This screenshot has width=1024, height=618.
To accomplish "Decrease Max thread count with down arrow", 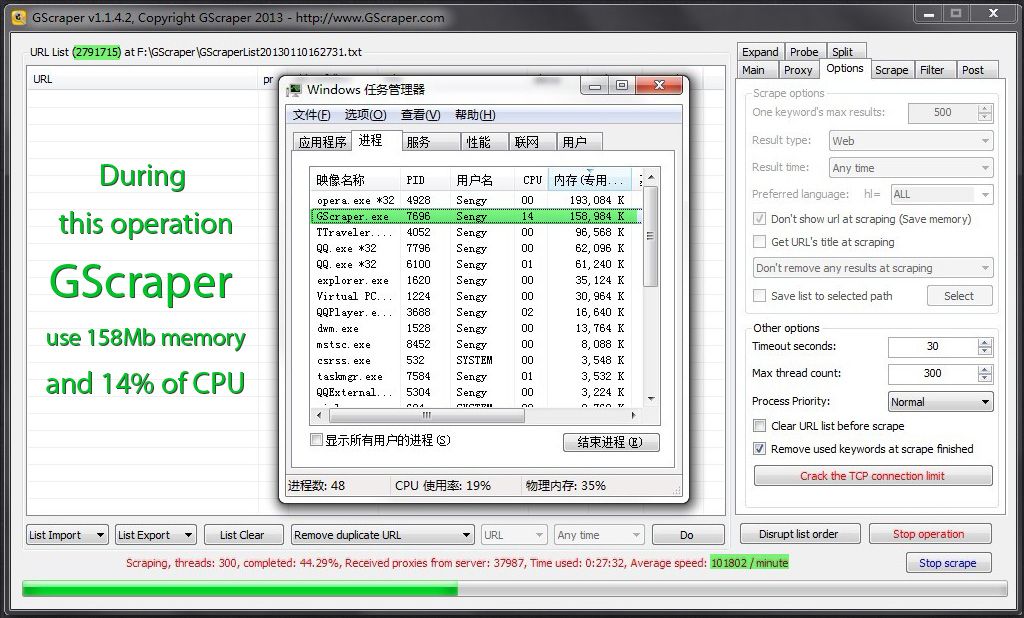I will [x=985, y=378].
